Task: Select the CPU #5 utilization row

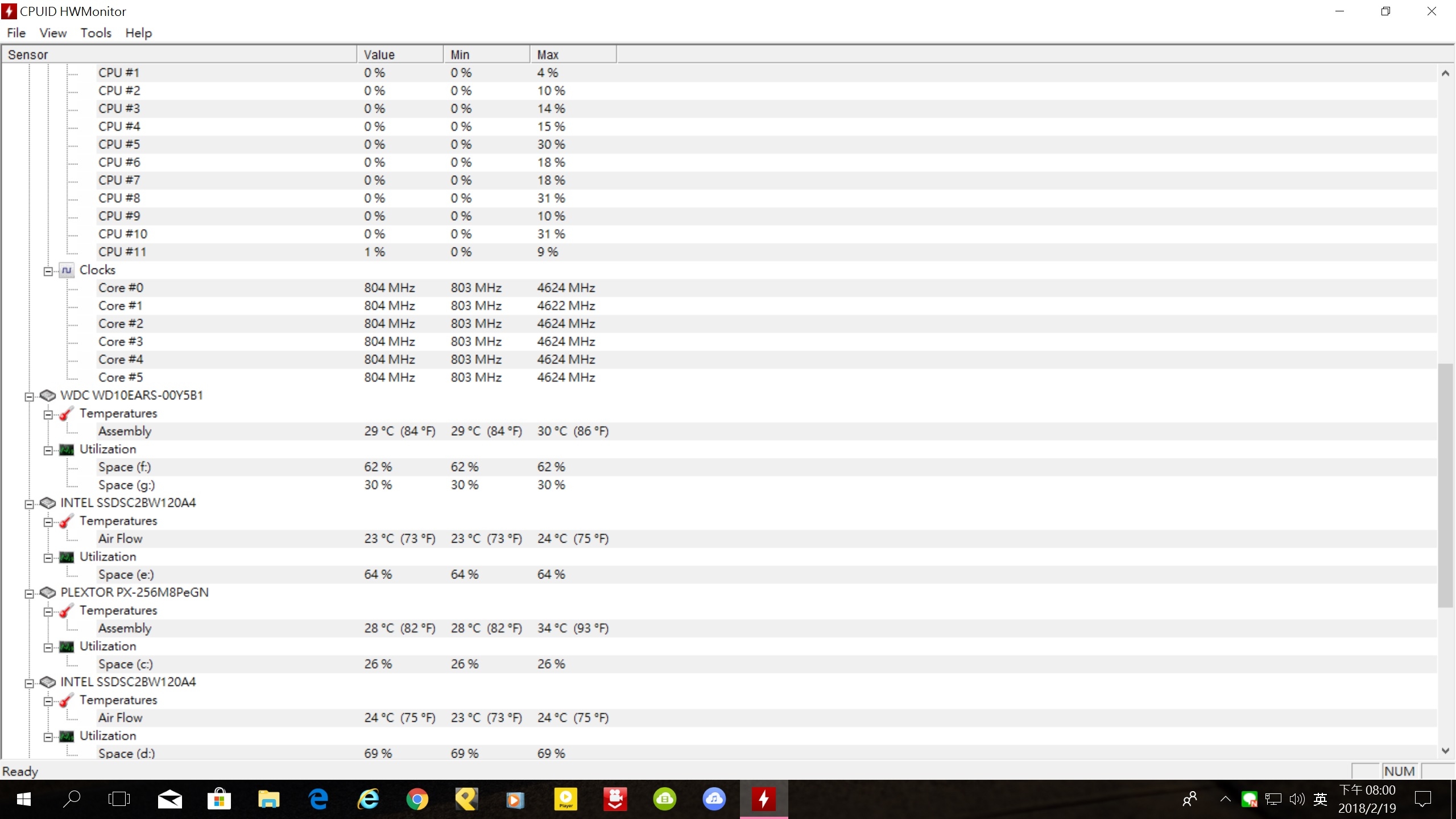Action: 767,144
